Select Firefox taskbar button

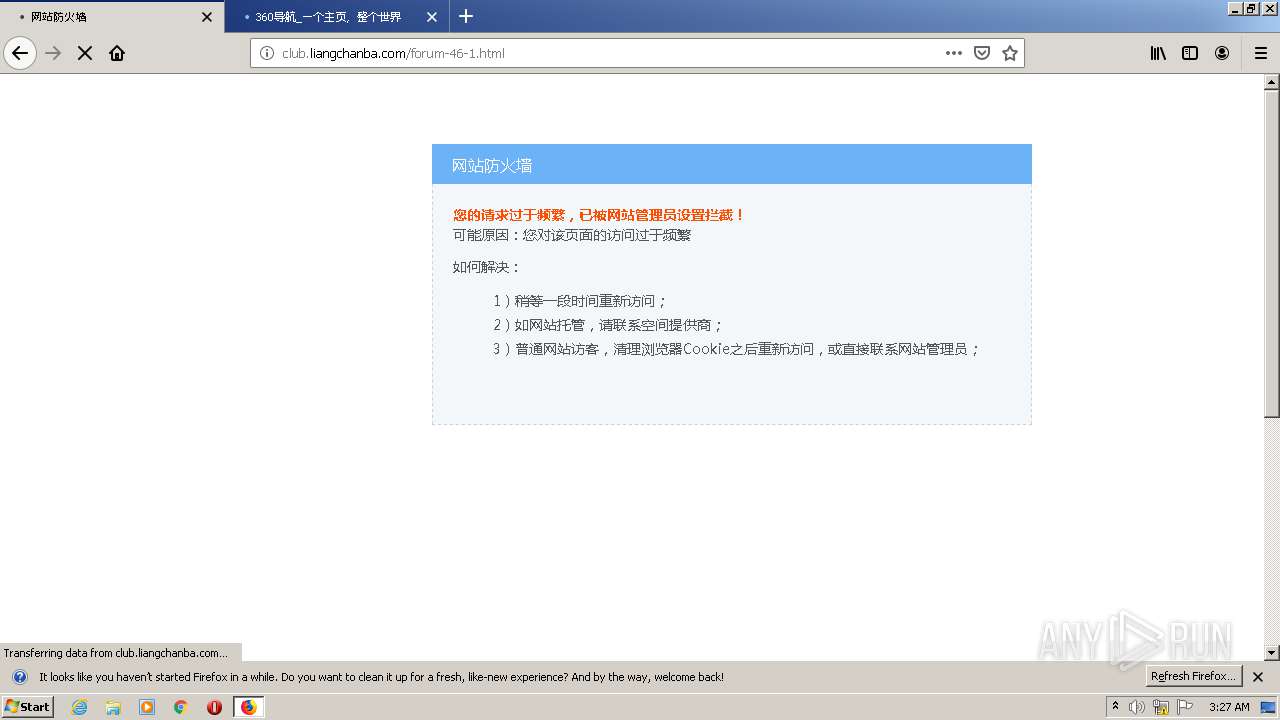248,707
